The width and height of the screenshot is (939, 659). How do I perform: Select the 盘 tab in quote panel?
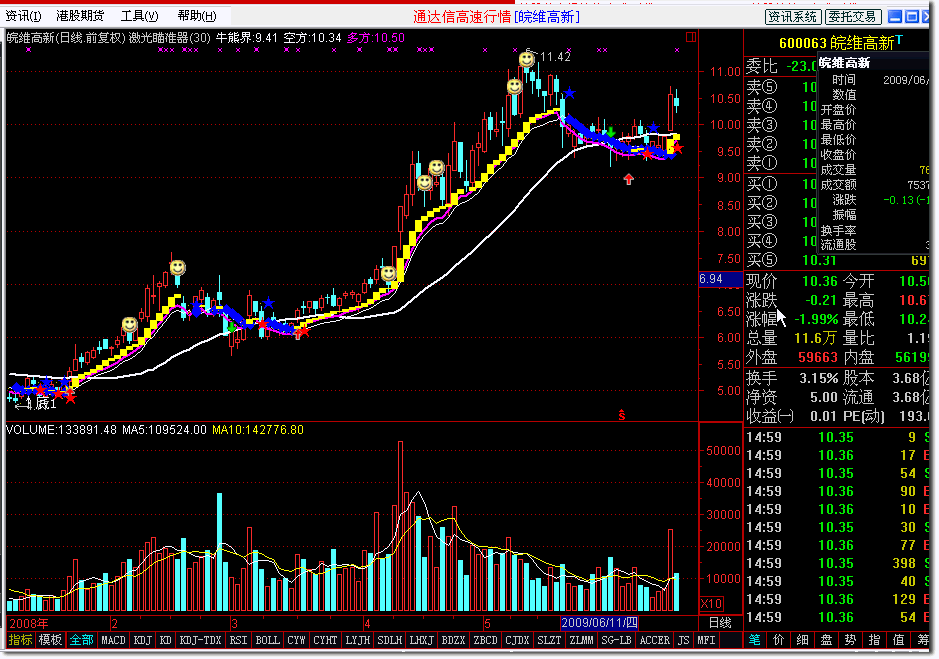click(x=826, y=640)
